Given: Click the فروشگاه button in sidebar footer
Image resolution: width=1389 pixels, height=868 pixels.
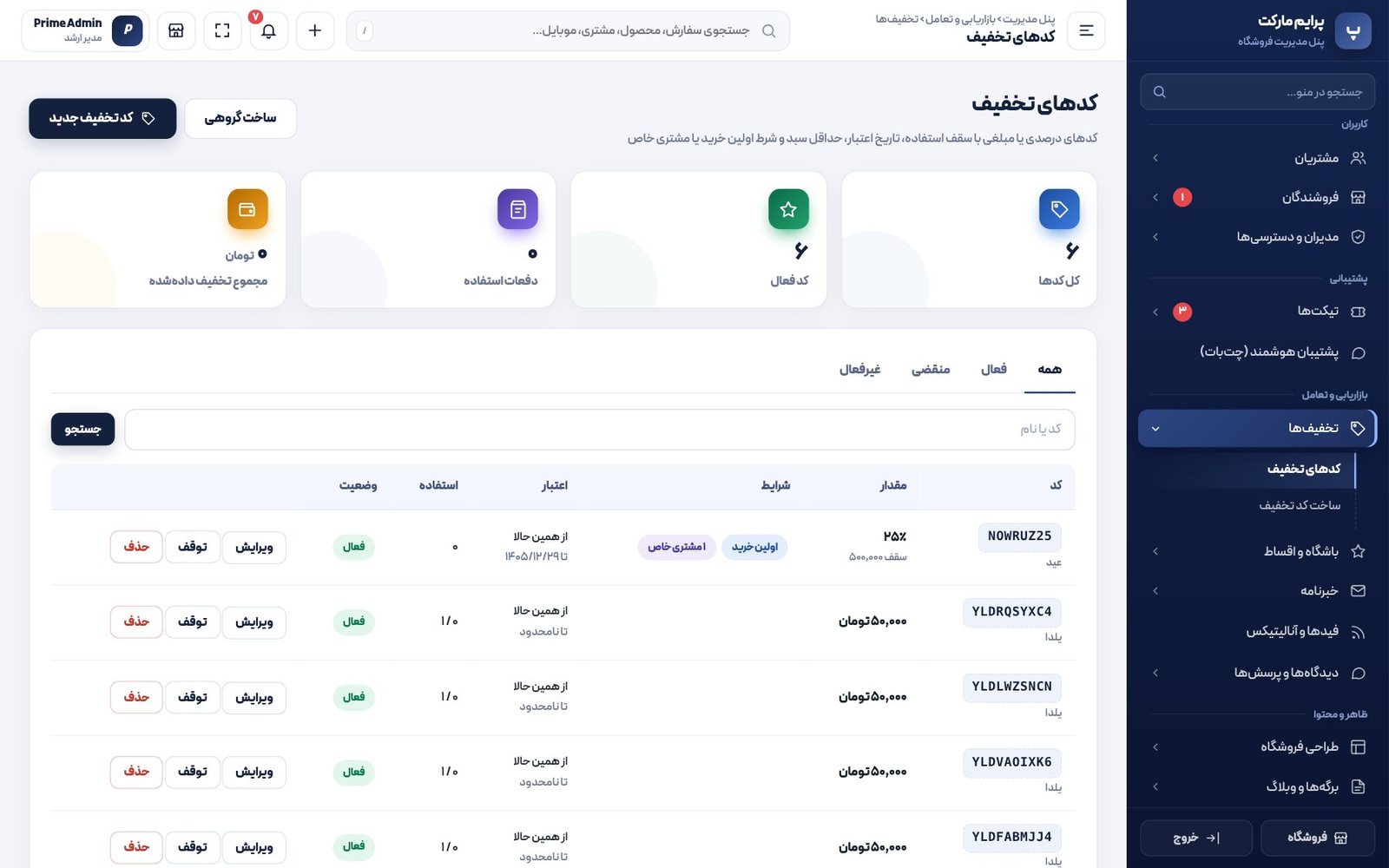Looking at the screenshot, I should tap(1317, 838).
